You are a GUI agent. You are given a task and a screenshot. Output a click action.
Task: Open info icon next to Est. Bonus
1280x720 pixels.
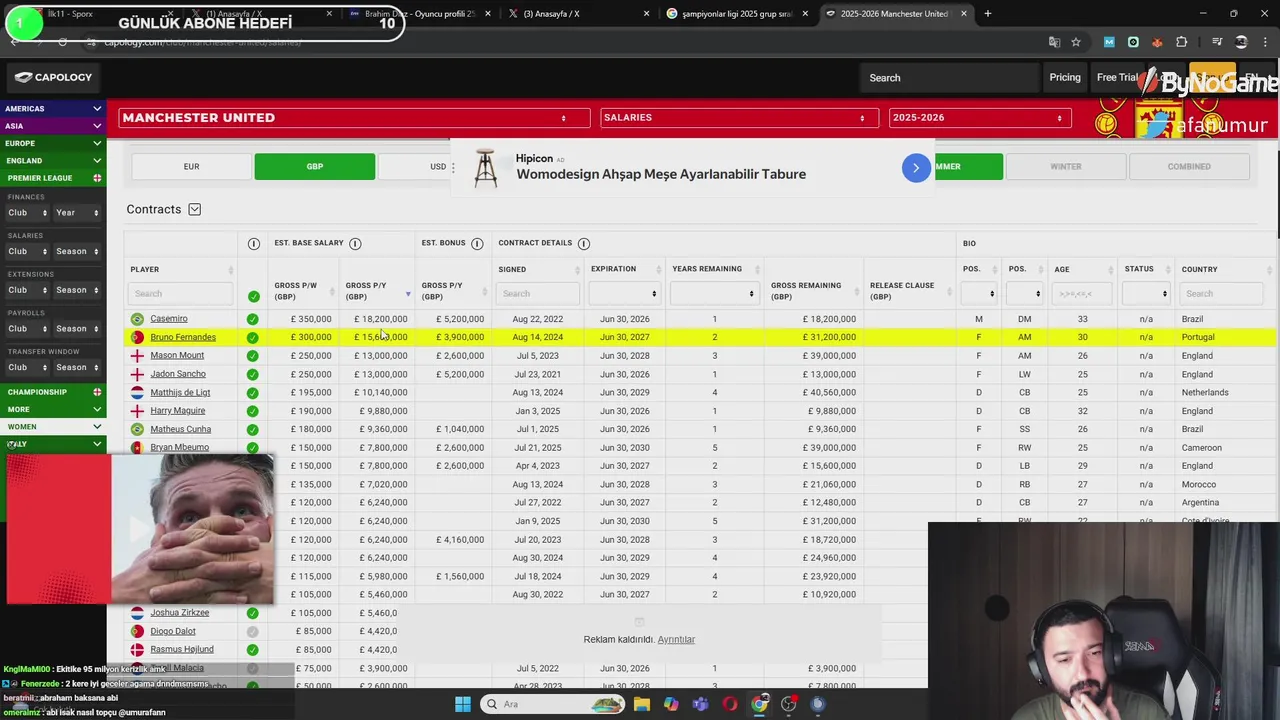[x=477, y=243]
